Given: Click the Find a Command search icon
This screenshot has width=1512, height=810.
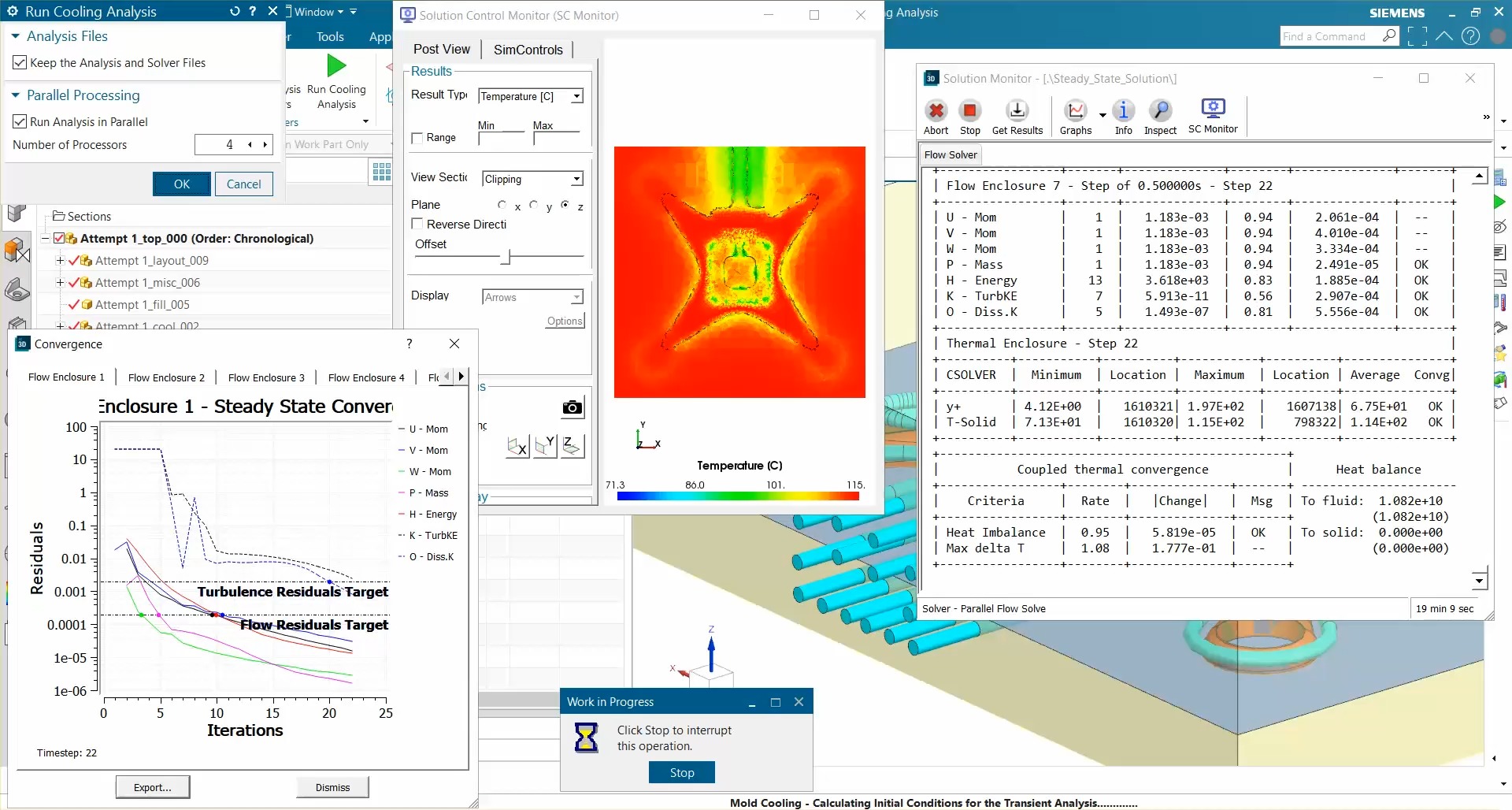Looking at the screenshot, I should [1389, 35].
